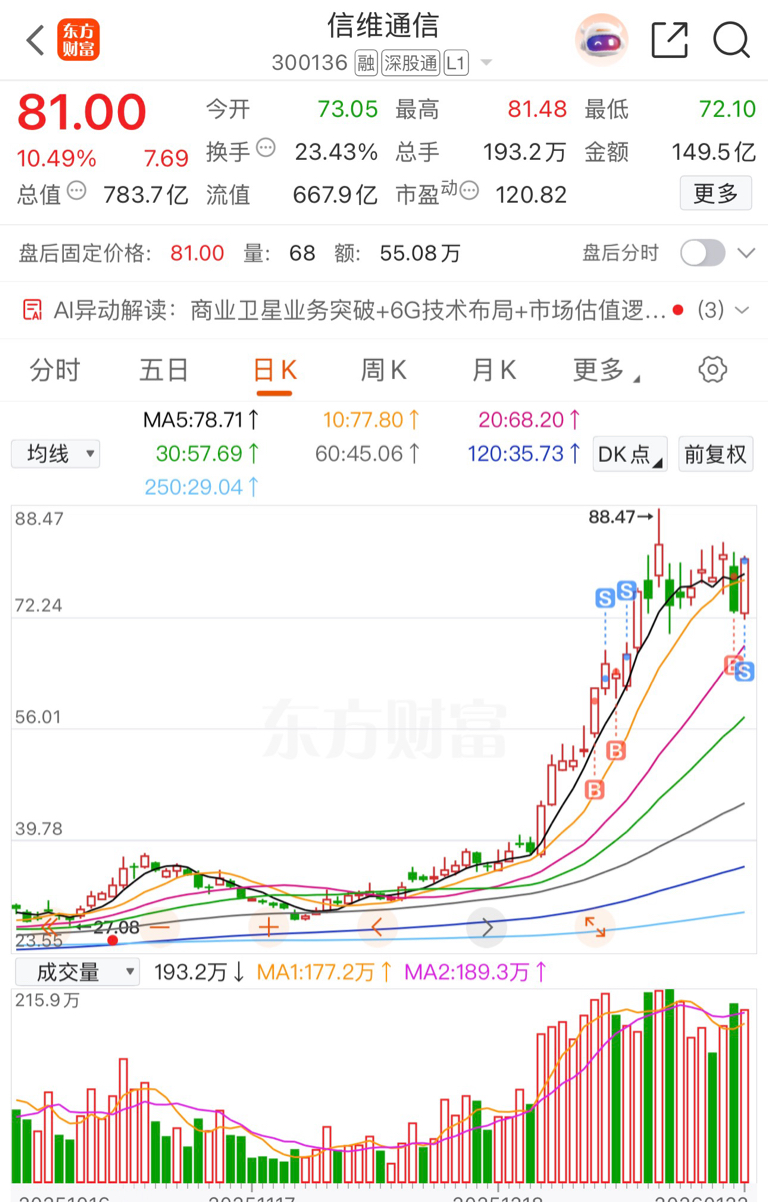
Task: Toggle the 盘后分时 switch
Action: (x=702, y=253)
